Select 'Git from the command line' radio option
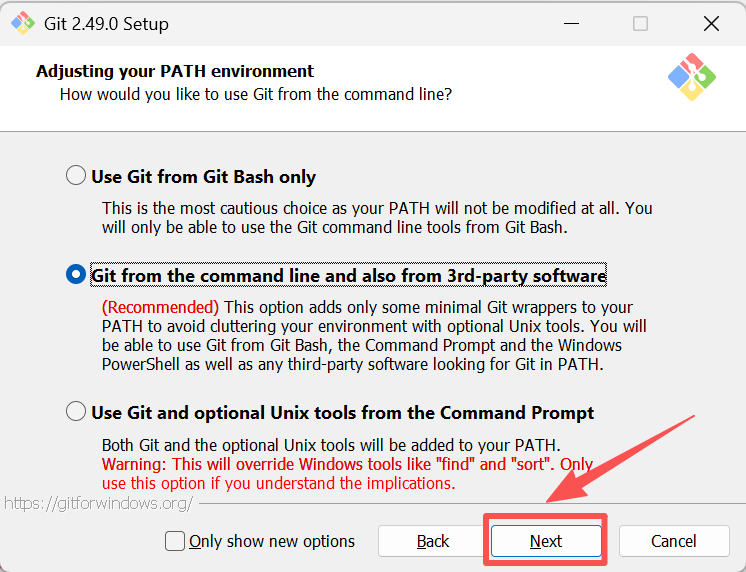This screenshot has height=572, width=746. pos(76,275)
